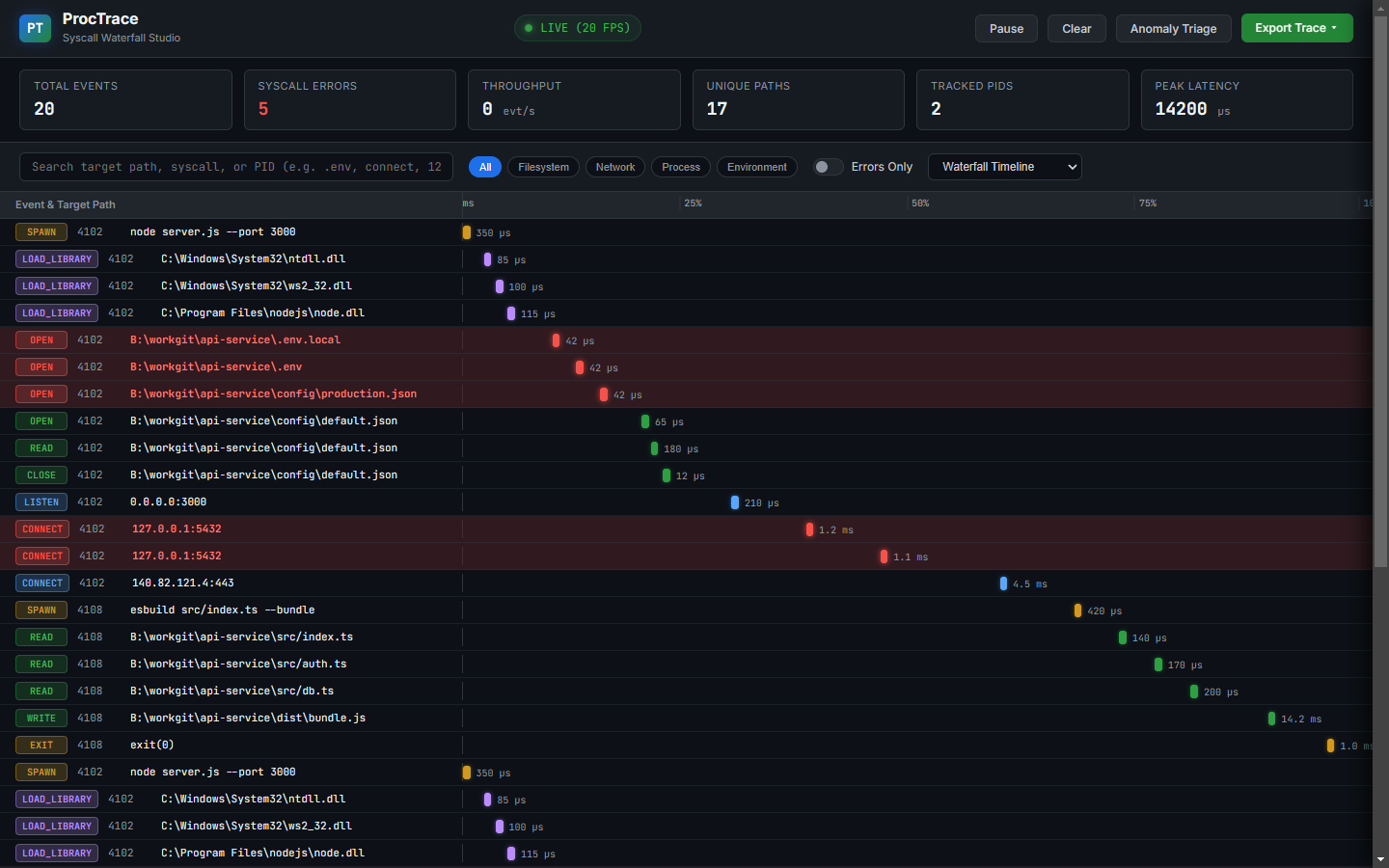Image resolution: width=1389 pixels, height=868 pixels.
Task: Click the LISTEN event badge
Action: tap(41, 502)
